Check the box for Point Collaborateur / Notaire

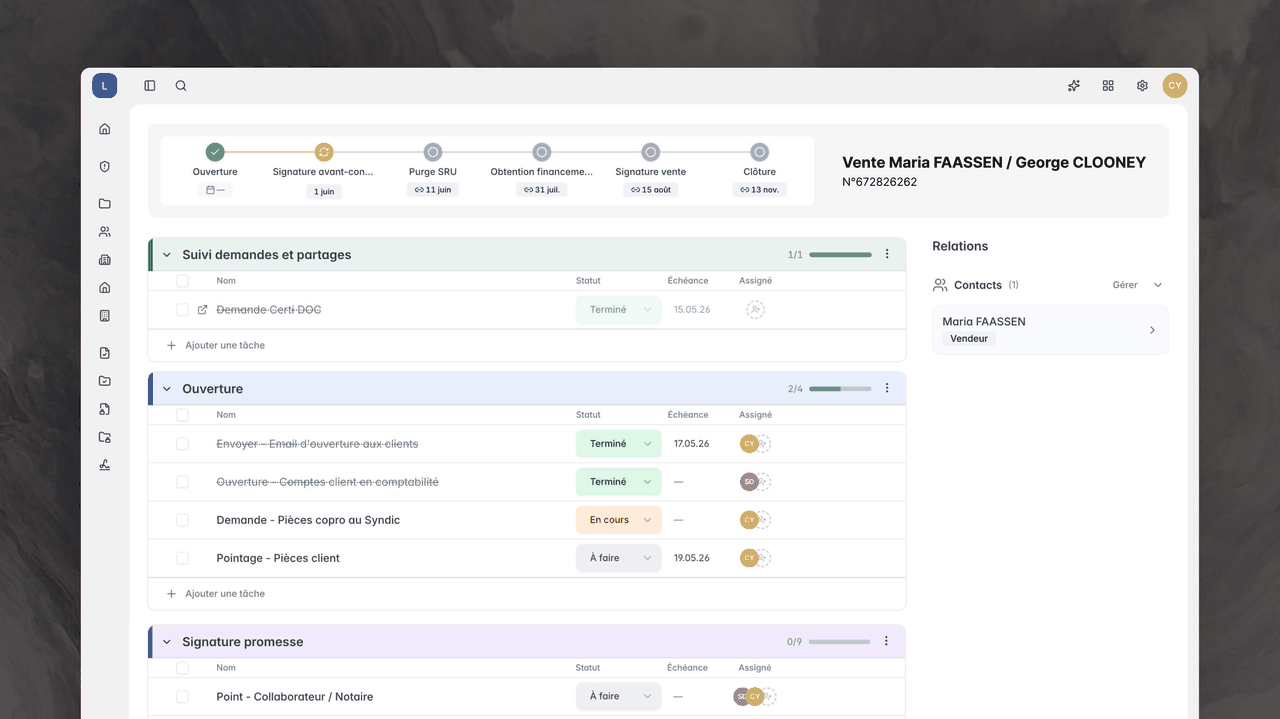pos(182,696)
